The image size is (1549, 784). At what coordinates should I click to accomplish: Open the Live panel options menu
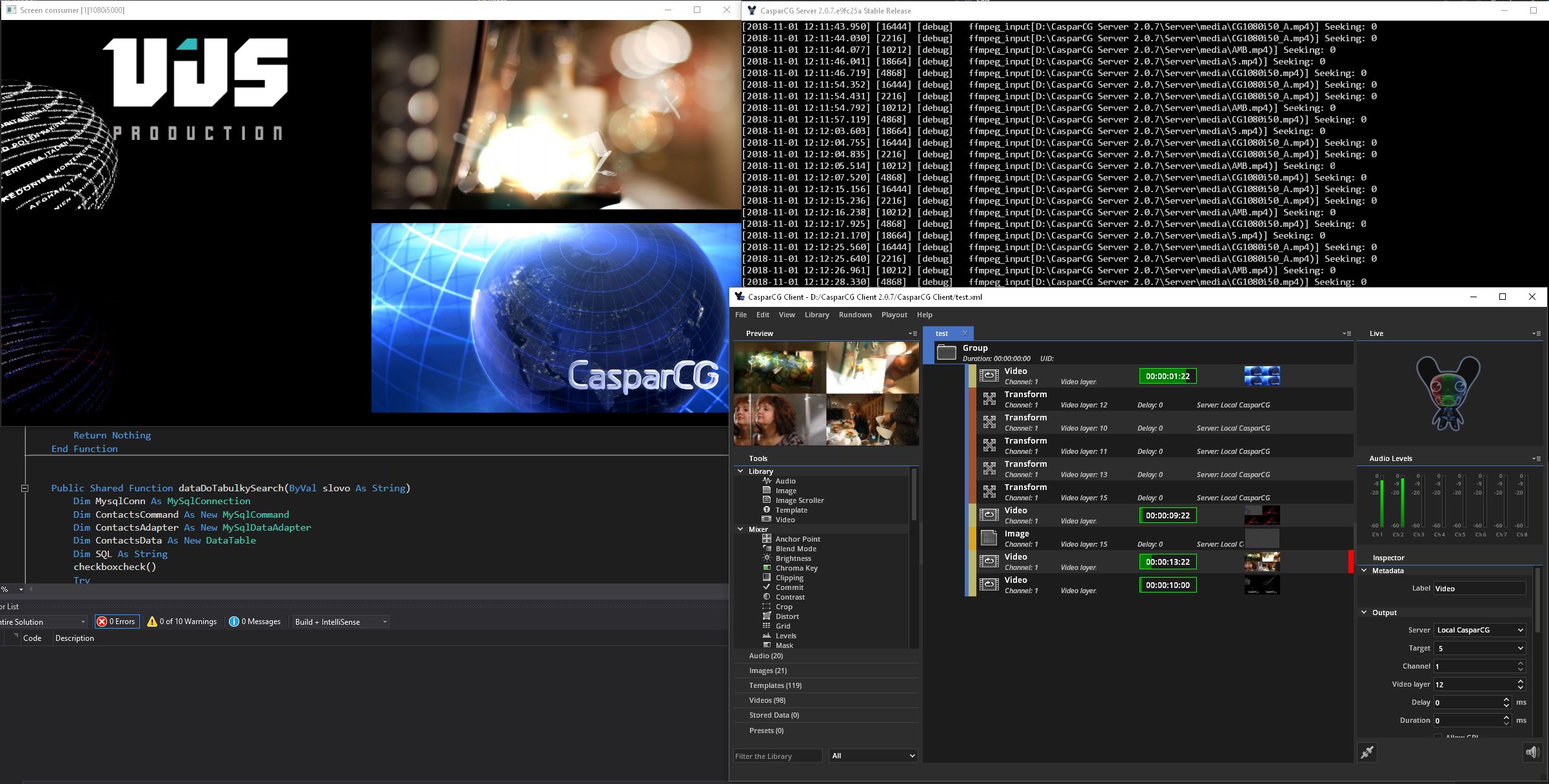[1536, 333]
